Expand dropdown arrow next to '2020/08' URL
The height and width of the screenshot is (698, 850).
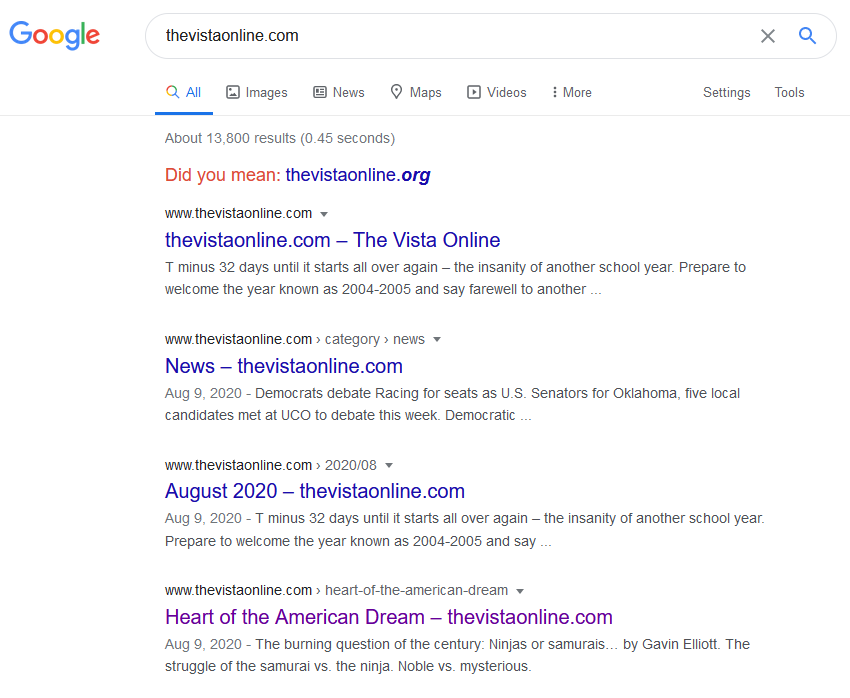pos(389,466)
